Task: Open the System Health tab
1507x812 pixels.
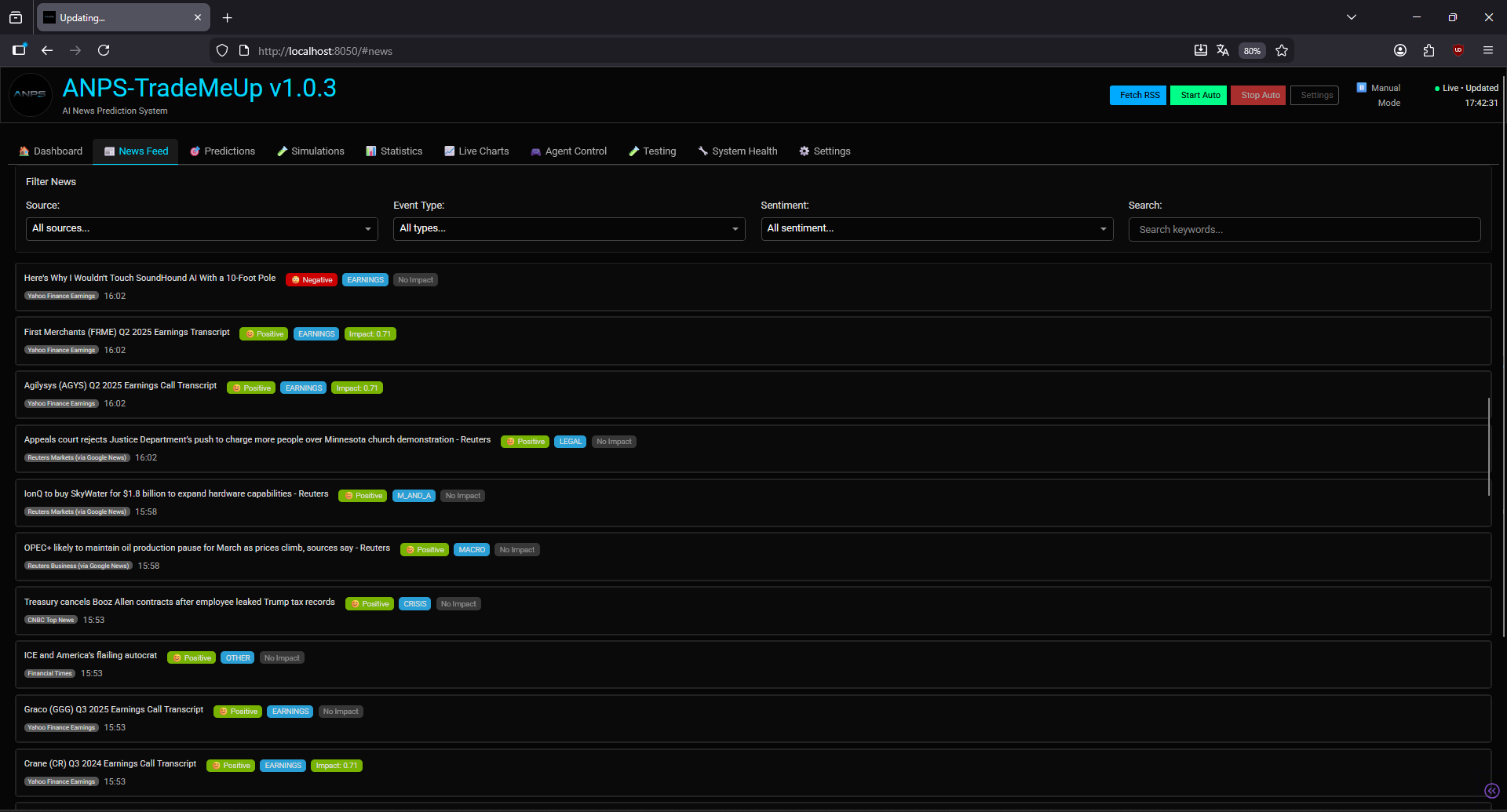Action: pos(738,151)
